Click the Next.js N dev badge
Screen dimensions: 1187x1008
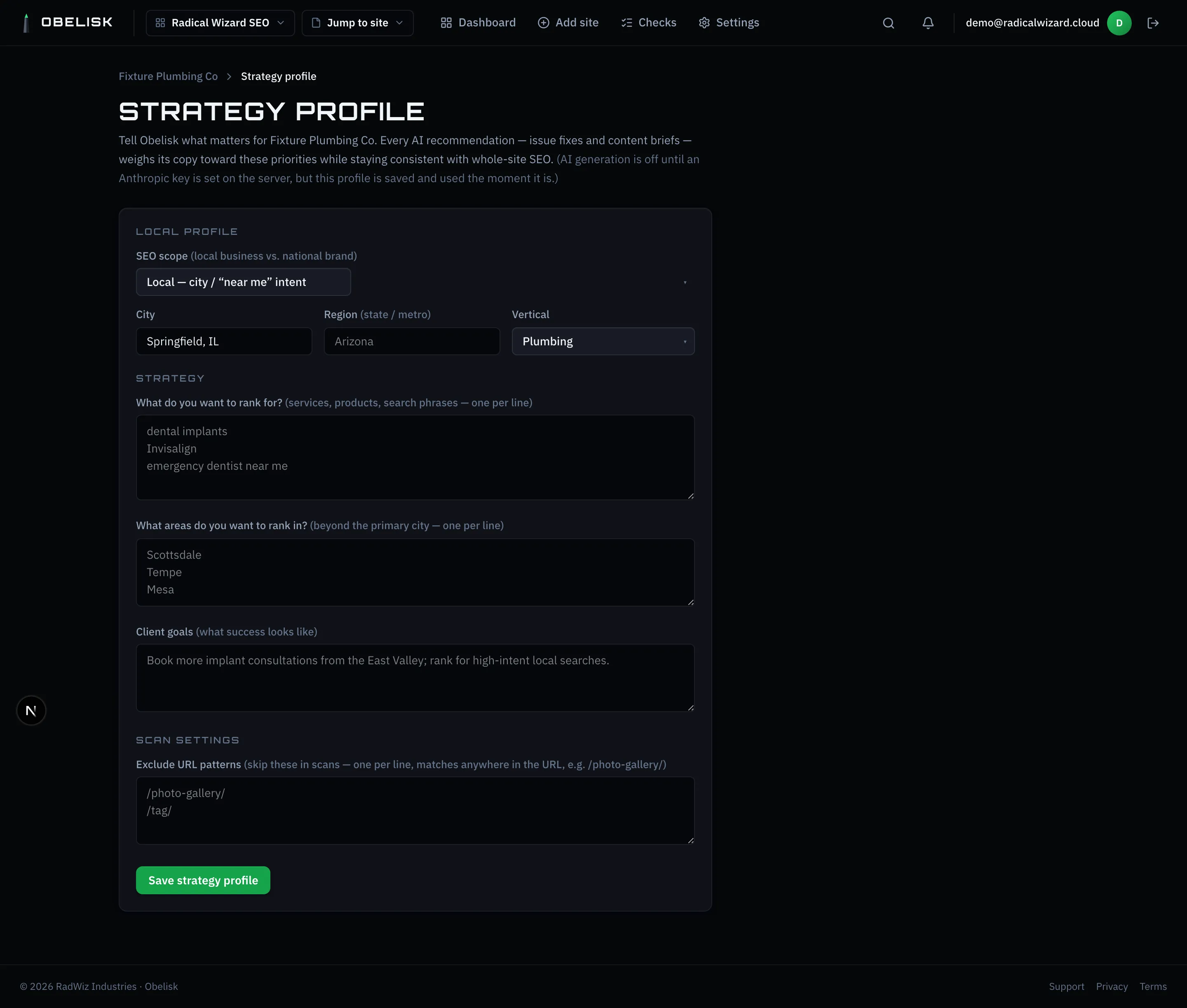pyautogui.click(x=31, y=710)
